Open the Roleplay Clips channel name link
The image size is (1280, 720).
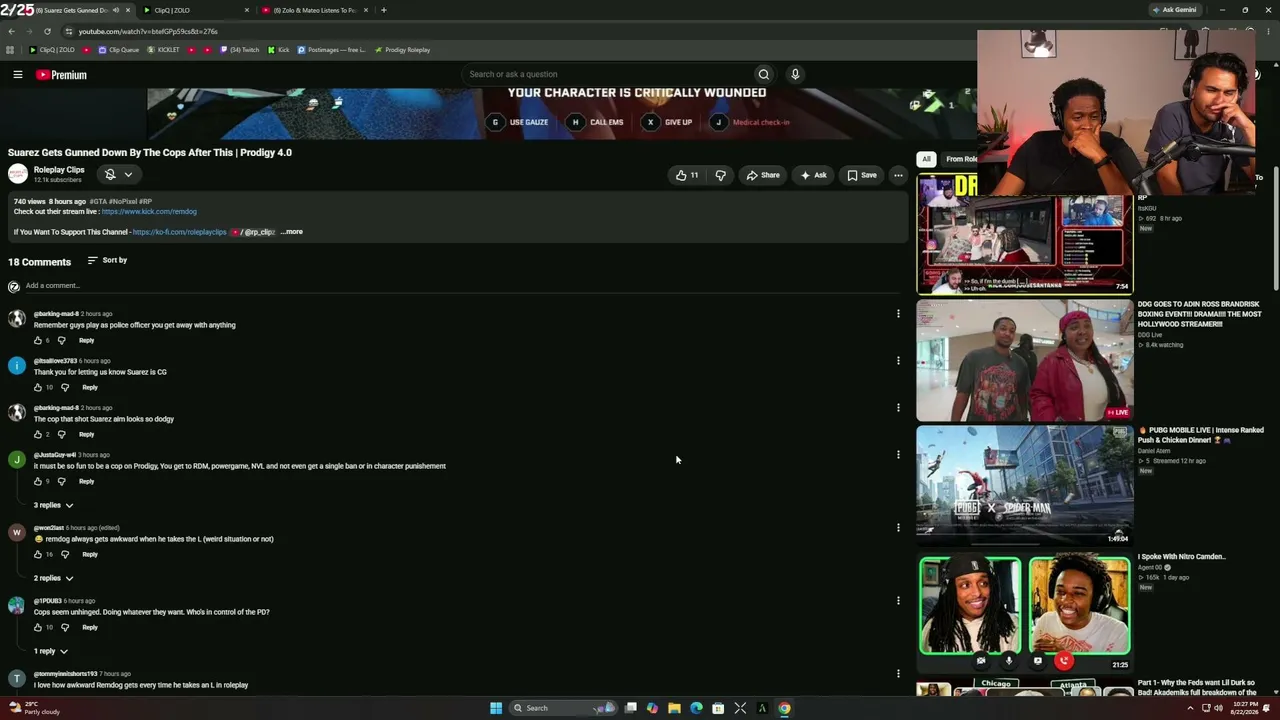point(59,170)
